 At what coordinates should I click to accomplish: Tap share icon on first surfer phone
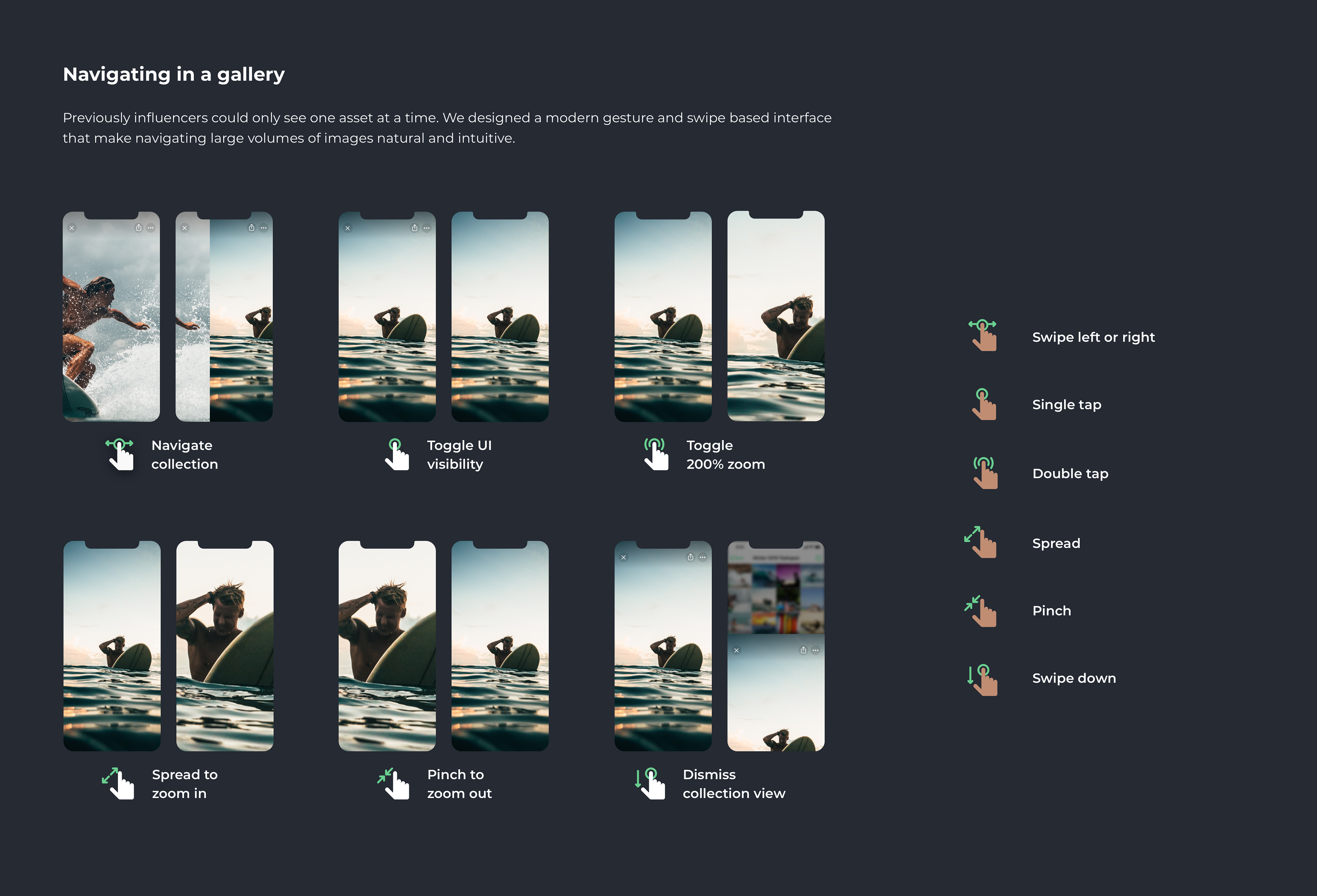pos(138,228)
